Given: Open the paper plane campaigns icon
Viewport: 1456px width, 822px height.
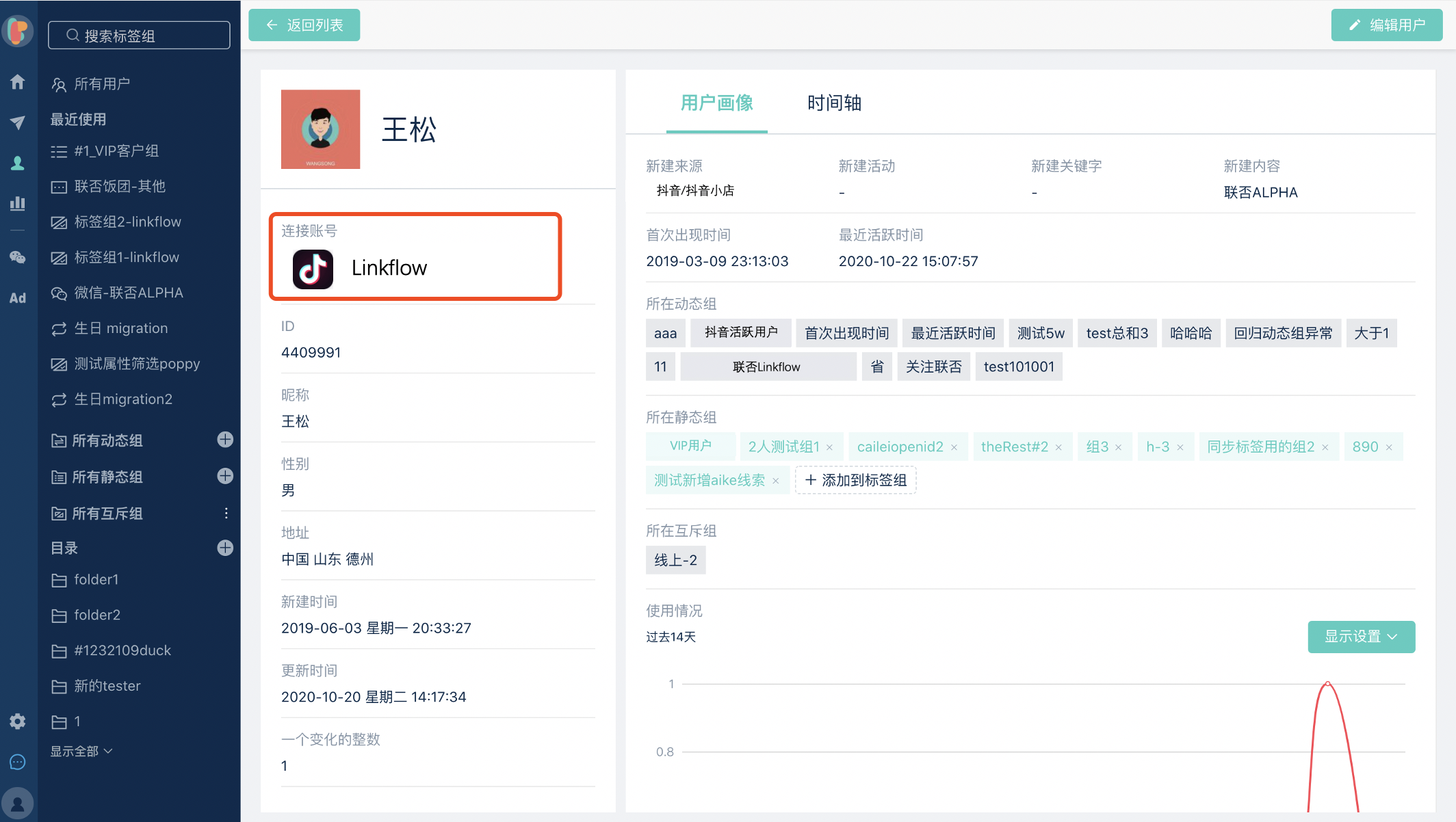Looking at the screenshot, I should [x=18, y=122].
